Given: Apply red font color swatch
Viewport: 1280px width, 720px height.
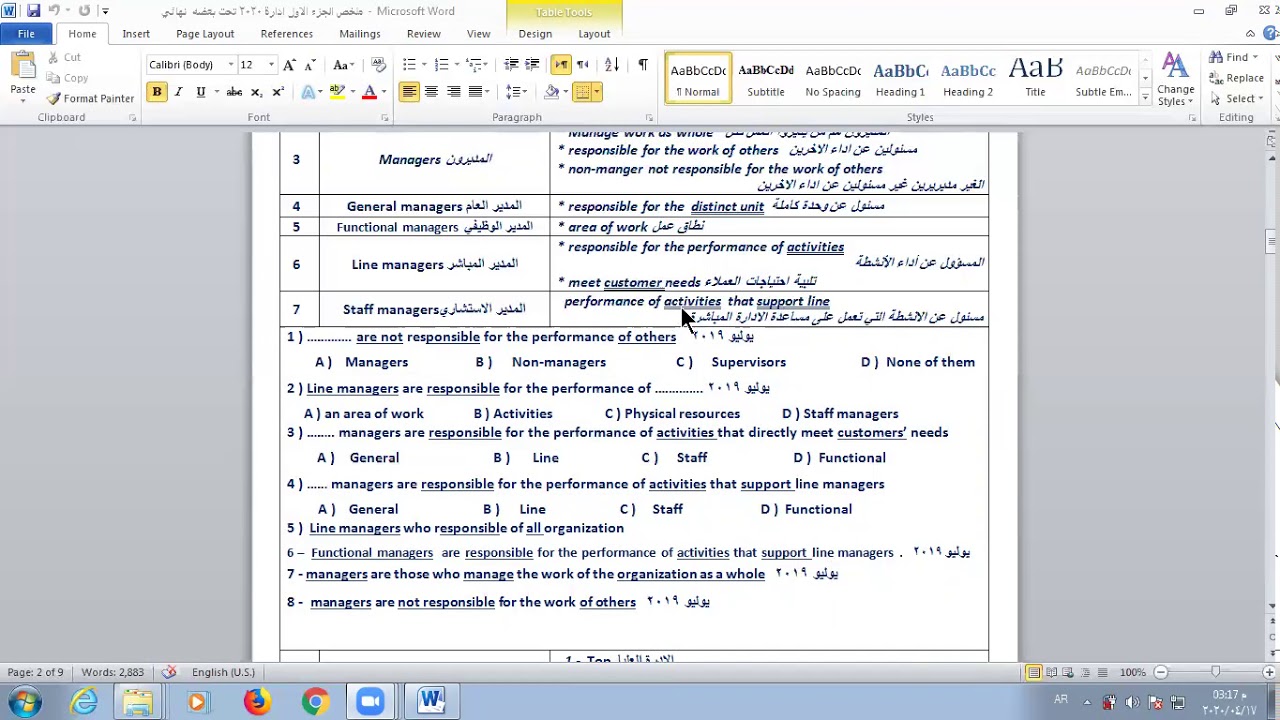Looking at the screenshot, I should point(369,92).
